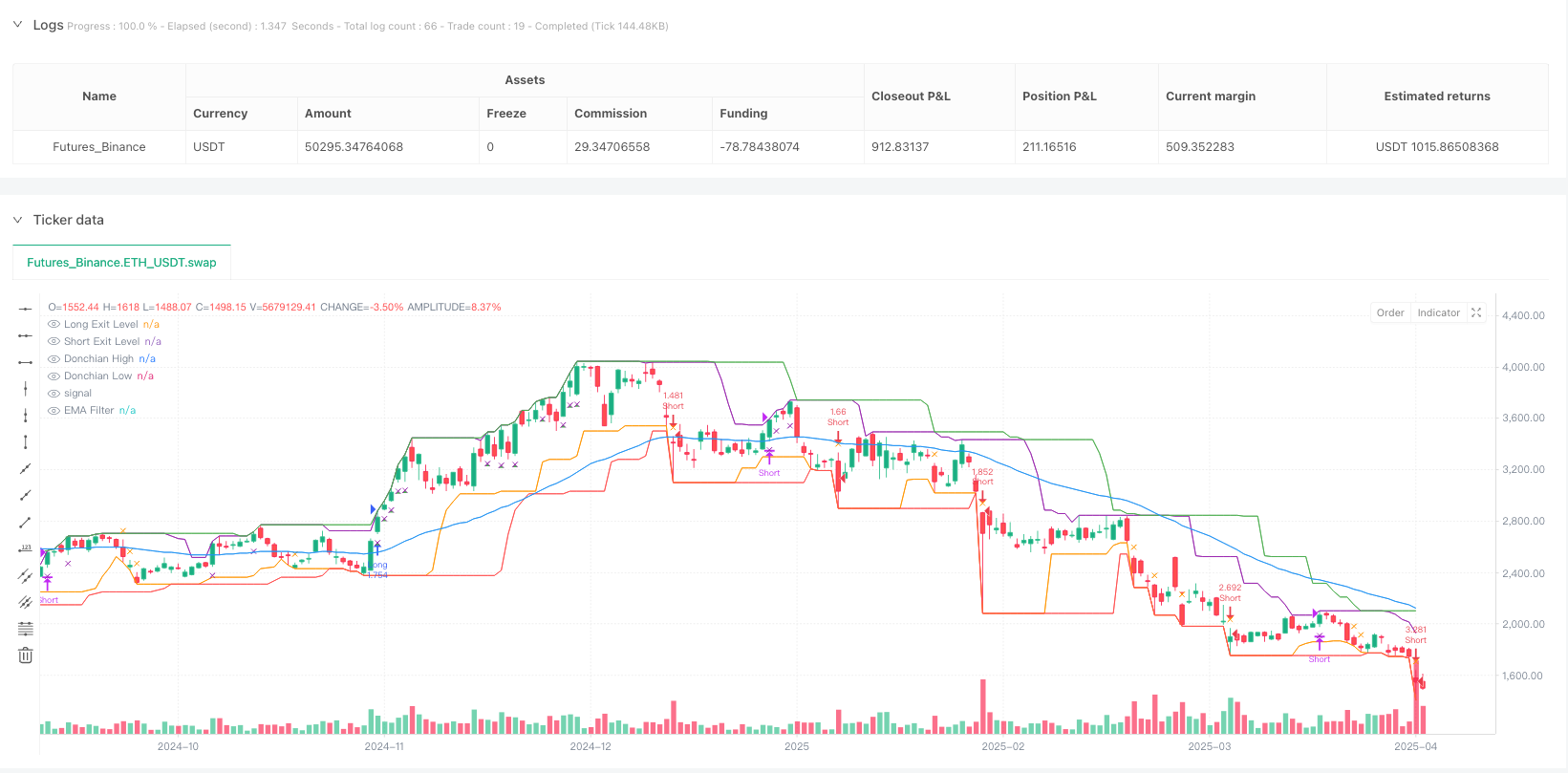Select the vertical segment drawing tool
Image resolution: width=1568 pixels, height=773 pixels.
(26, 441)
